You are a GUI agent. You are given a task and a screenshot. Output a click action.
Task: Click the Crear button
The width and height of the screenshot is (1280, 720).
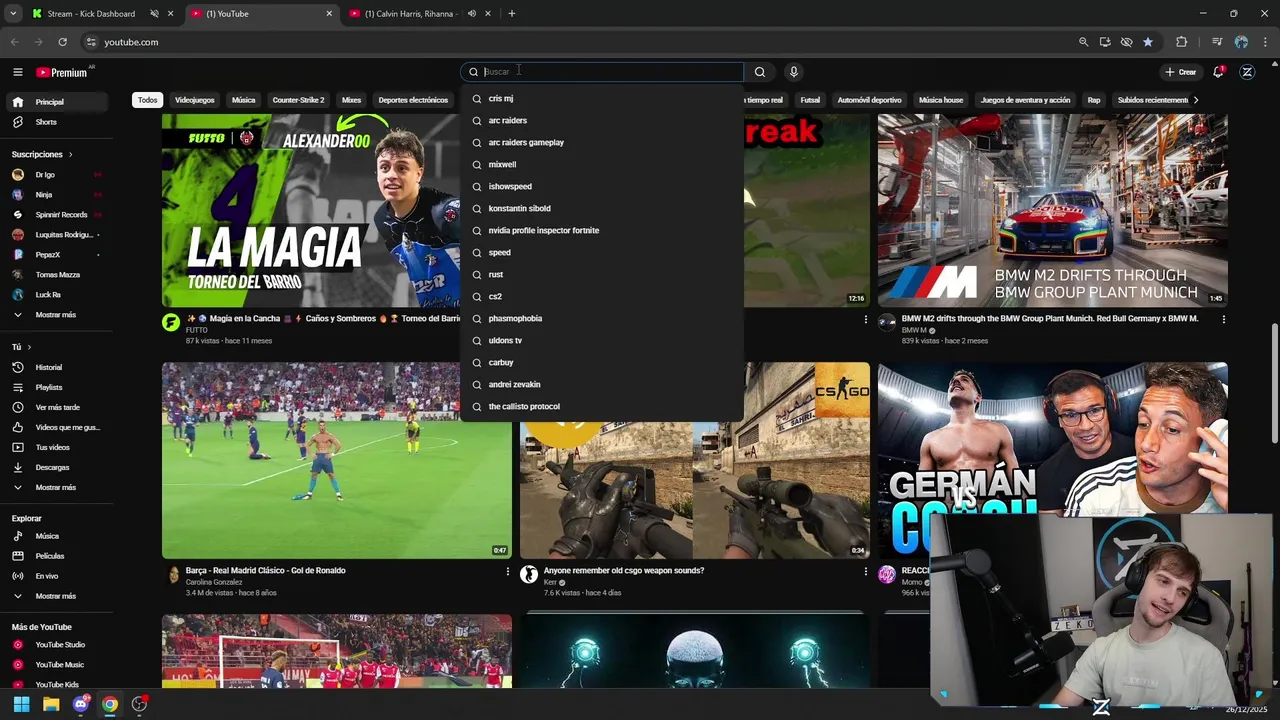tap(1180, 72)
